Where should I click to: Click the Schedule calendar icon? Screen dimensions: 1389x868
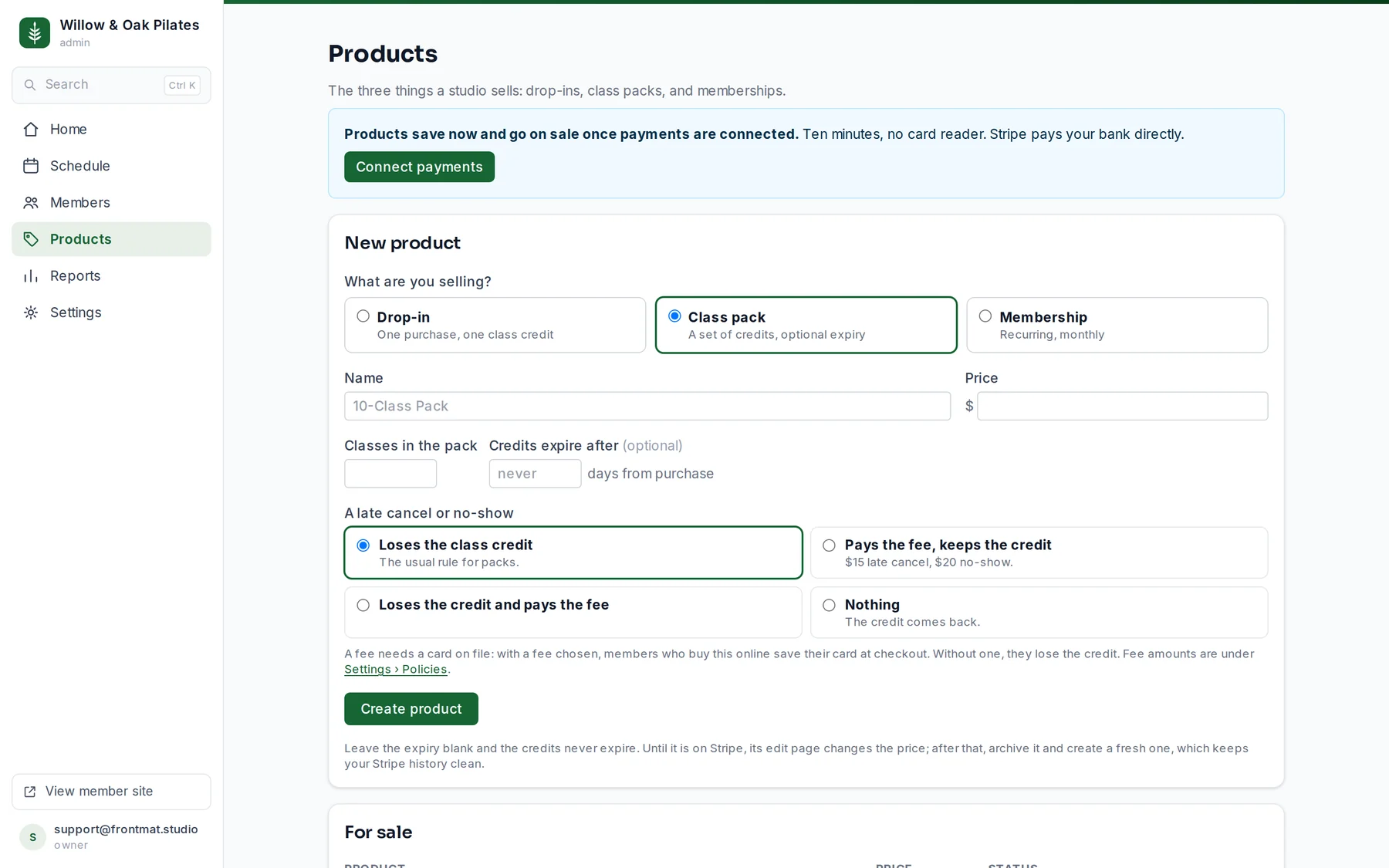[31, 166]
